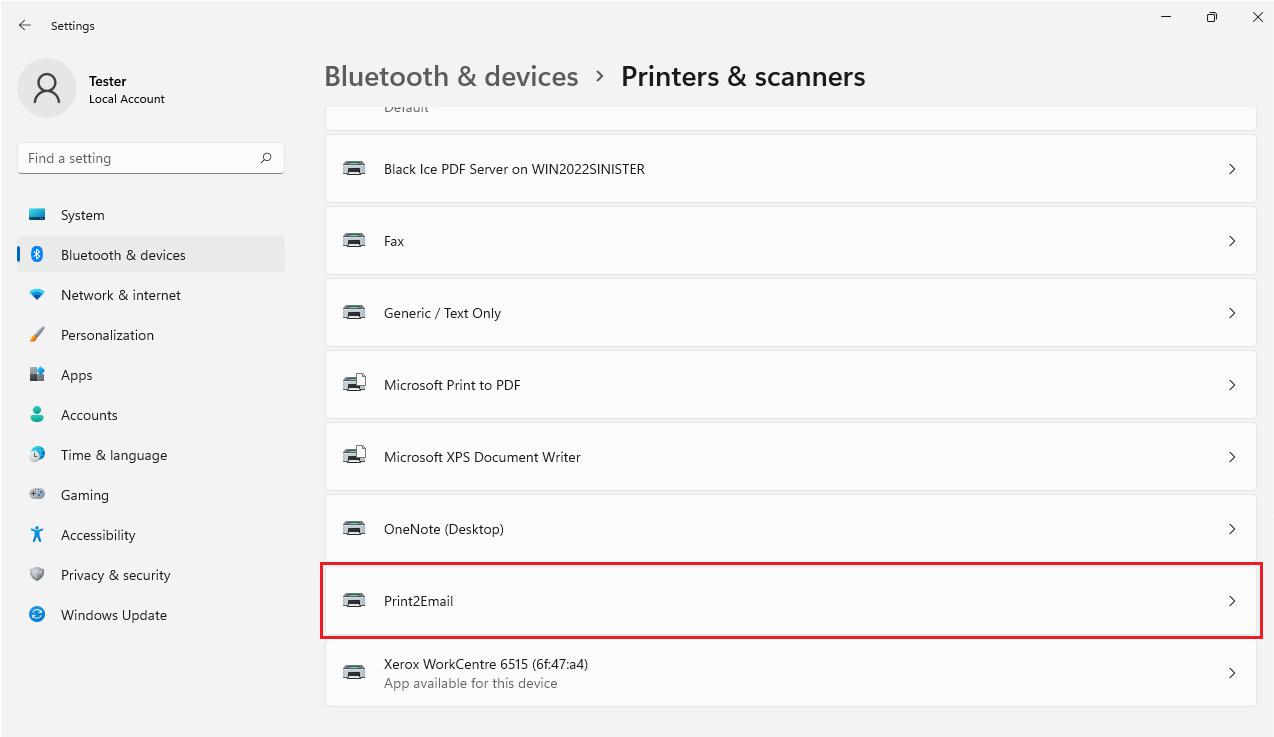Viewport: 1274px width, 737px height.
Task: Select the OneNote (Desktop) printer name
Action: pyautogui.click(x=444, y=529)
